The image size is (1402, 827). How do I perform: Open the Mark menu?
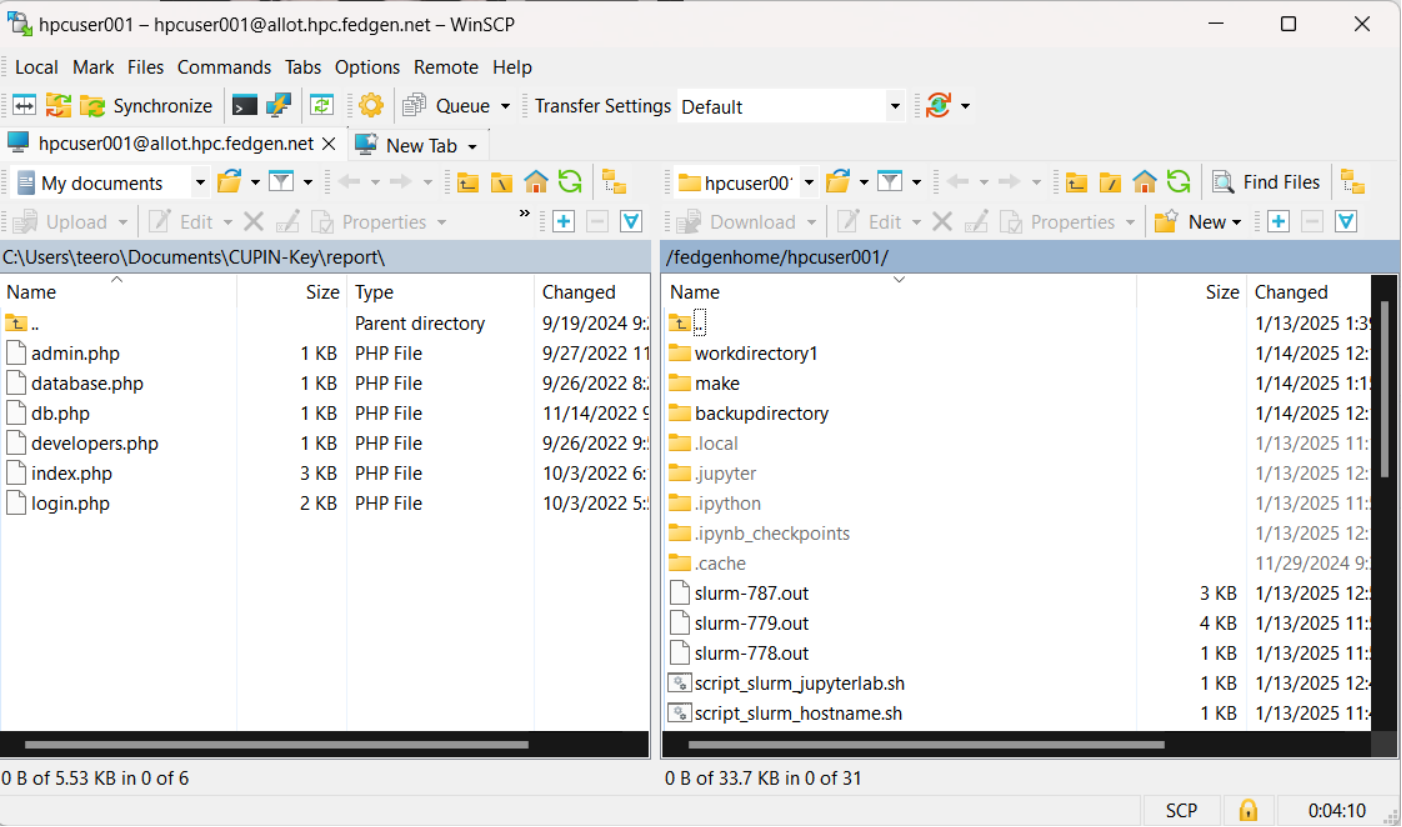tap(93, 67)
